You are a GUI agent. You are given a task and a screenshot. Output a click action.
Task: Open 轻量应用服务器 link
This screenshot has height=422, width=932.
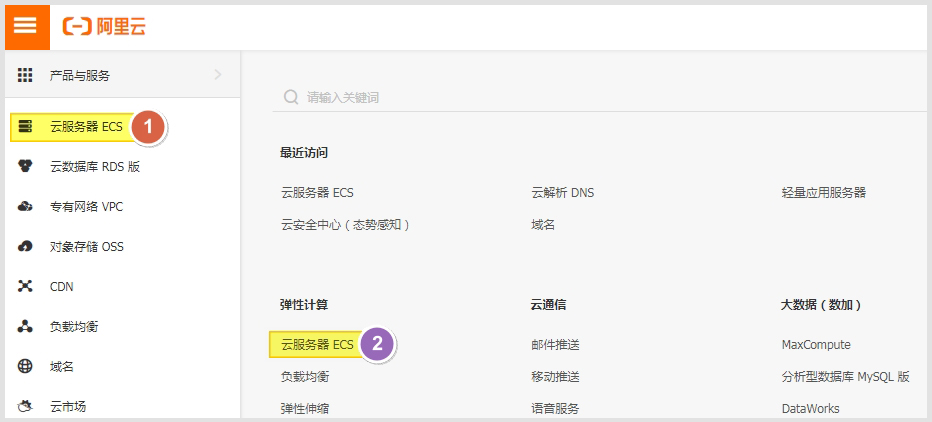pyautogui.click(x=823, y=193)
